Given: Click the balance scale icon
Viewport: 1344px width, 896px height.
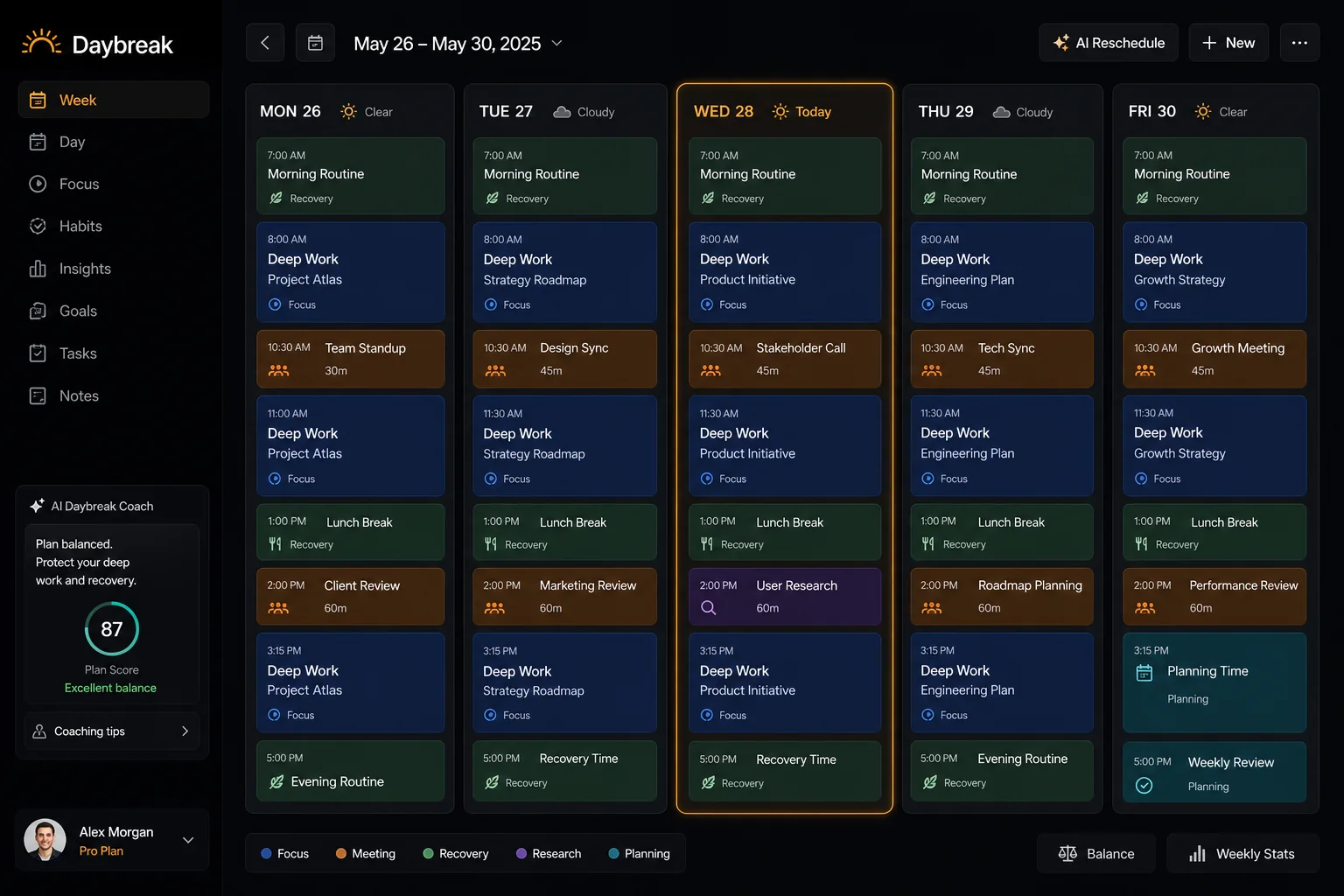Looking at the screenshot, I should tap(1067, 853).
